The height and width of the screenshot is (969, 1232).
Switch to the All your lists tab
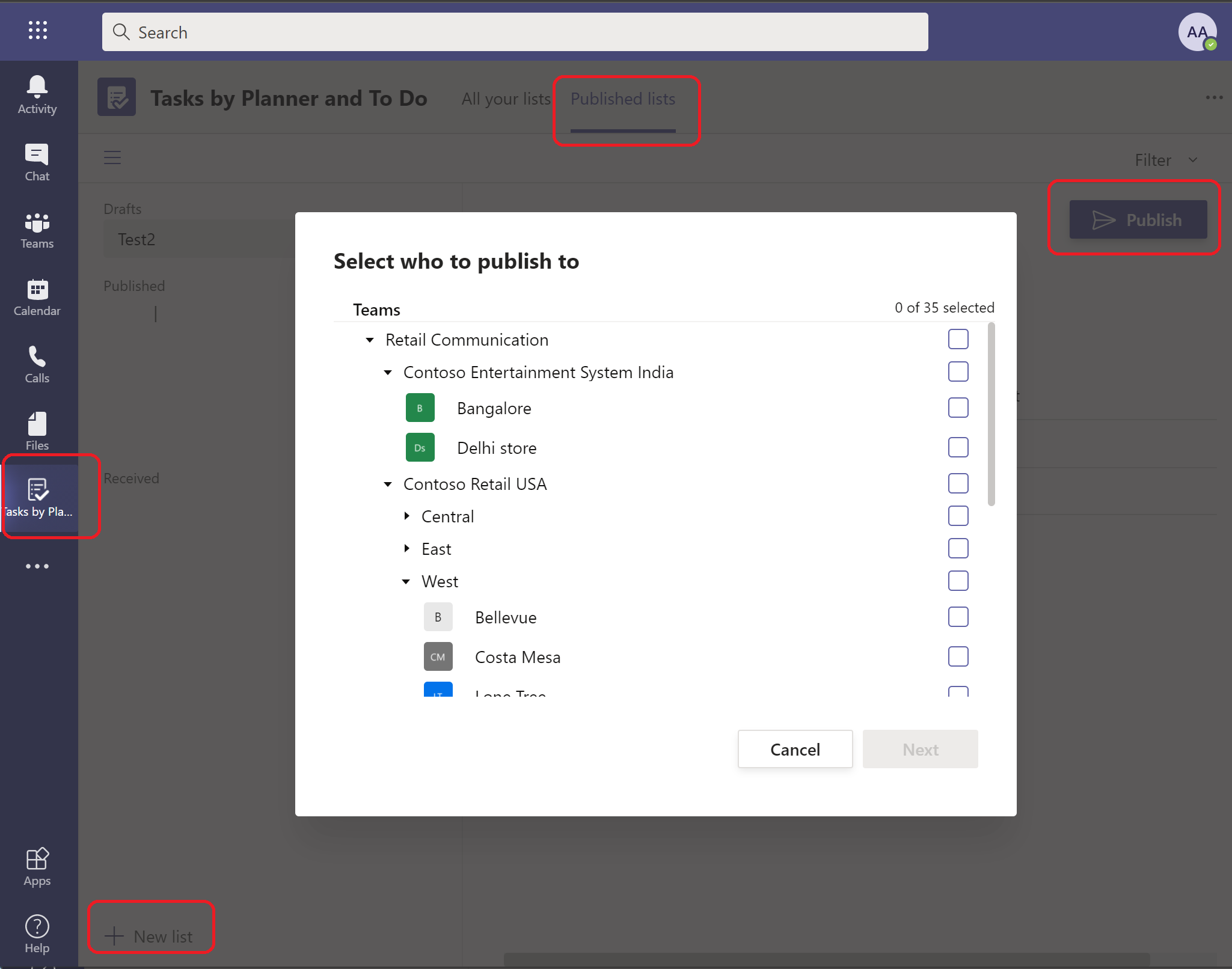504,98
